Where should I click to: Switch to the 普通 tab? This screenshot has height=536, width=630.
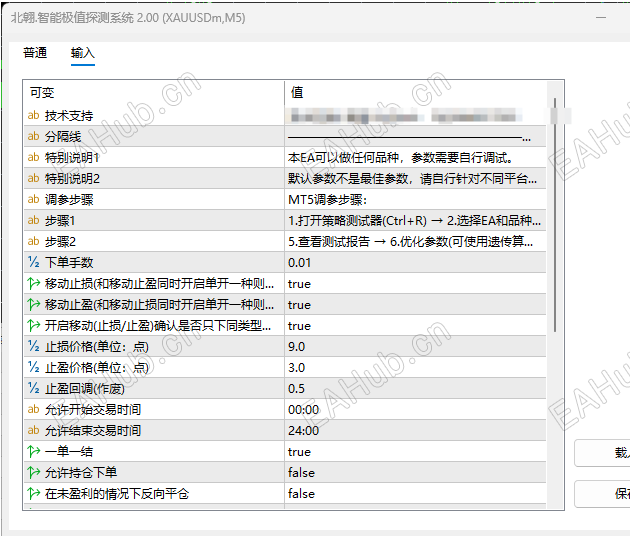tap(35, 53)
